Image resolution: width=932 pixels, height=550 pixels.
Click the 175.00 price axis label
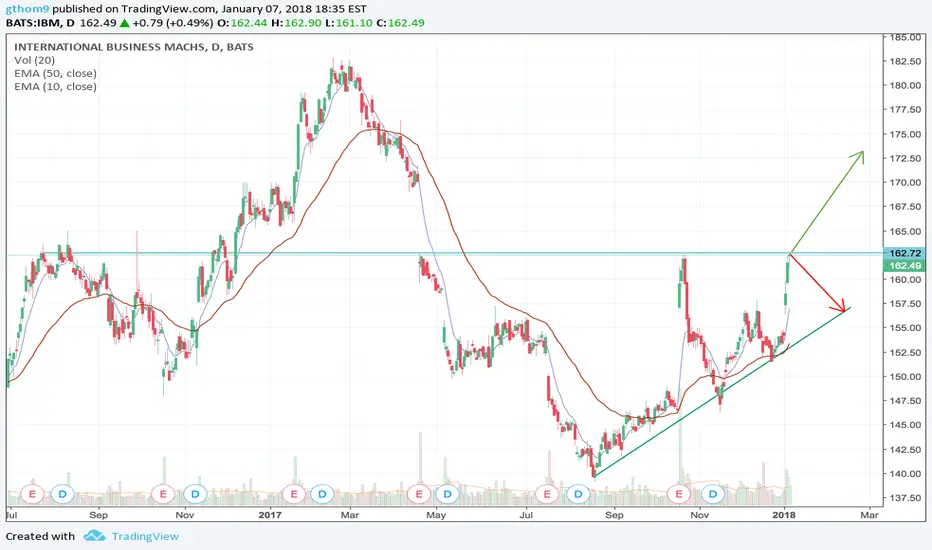905,134
